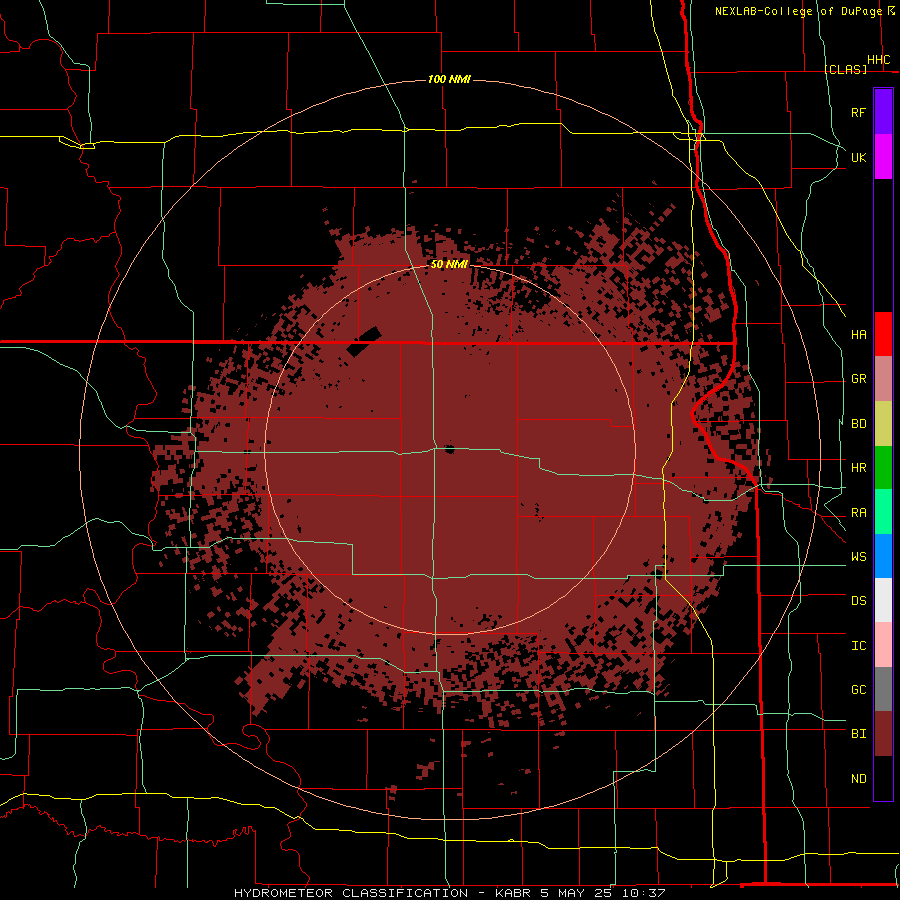900x900 pixels.
Task: Pick the DS white legend swatch
Action: coord(883,600)
